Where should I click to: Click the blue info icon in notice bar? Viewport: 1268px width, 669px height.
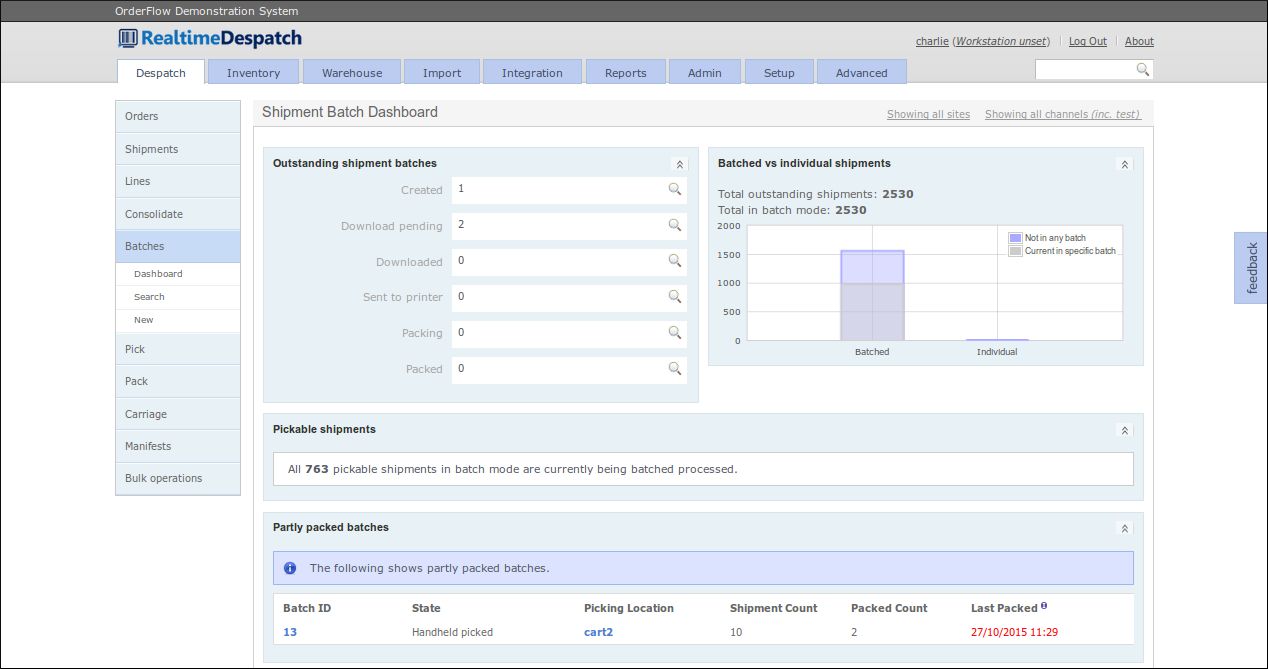(x=290, y=568)
